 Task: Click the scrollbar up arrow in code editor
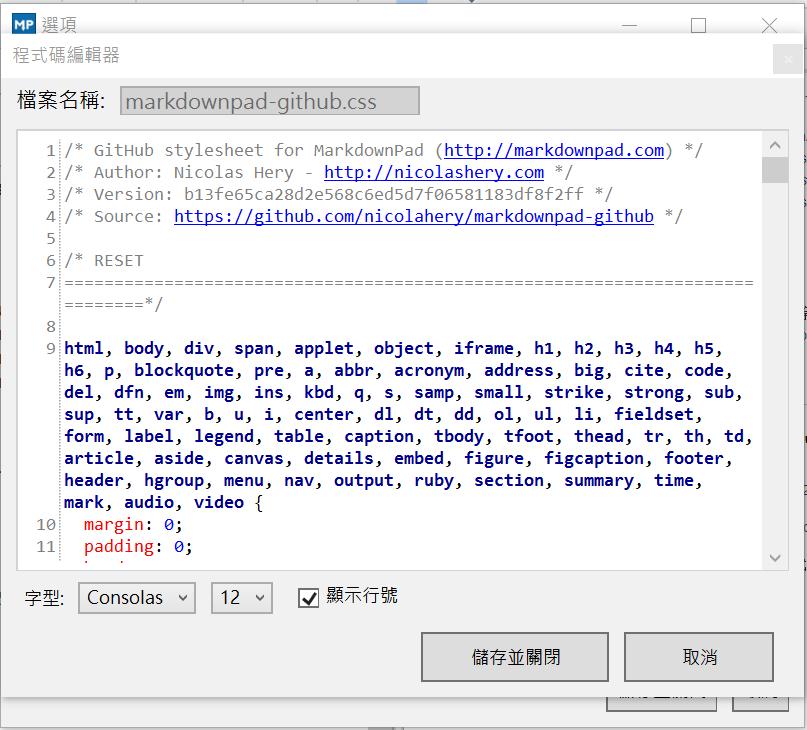pos(775,146)
